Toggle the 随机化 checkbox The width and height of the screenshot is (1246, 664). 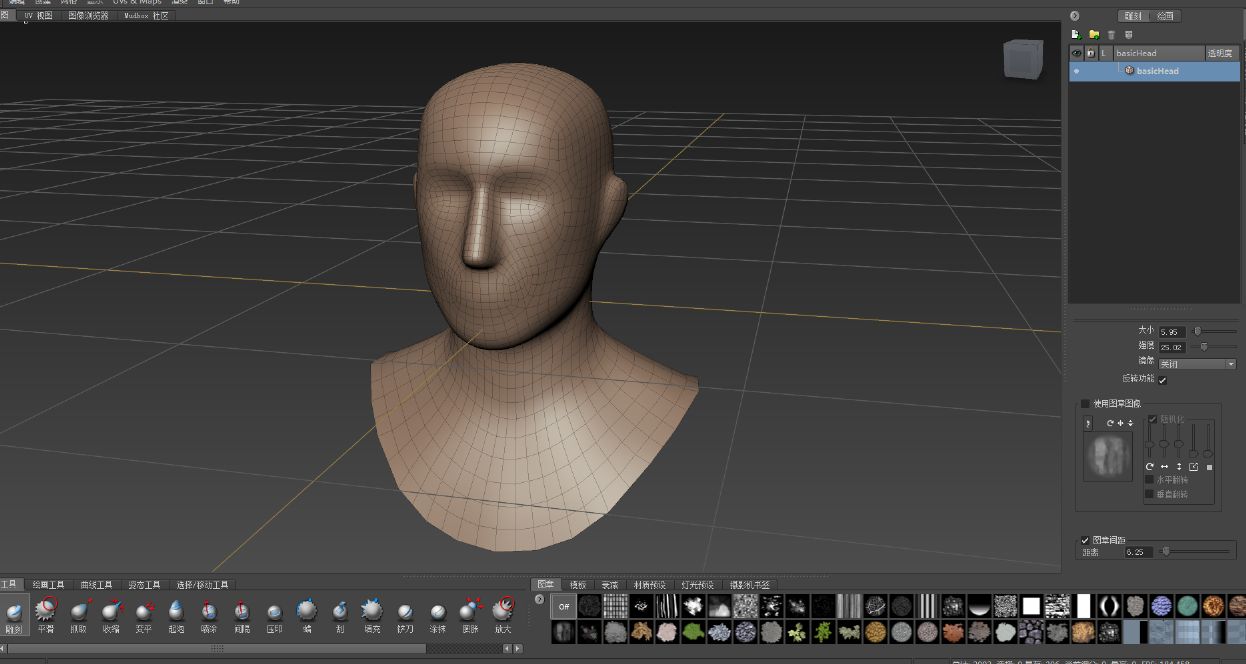[x=1153, y=419]
